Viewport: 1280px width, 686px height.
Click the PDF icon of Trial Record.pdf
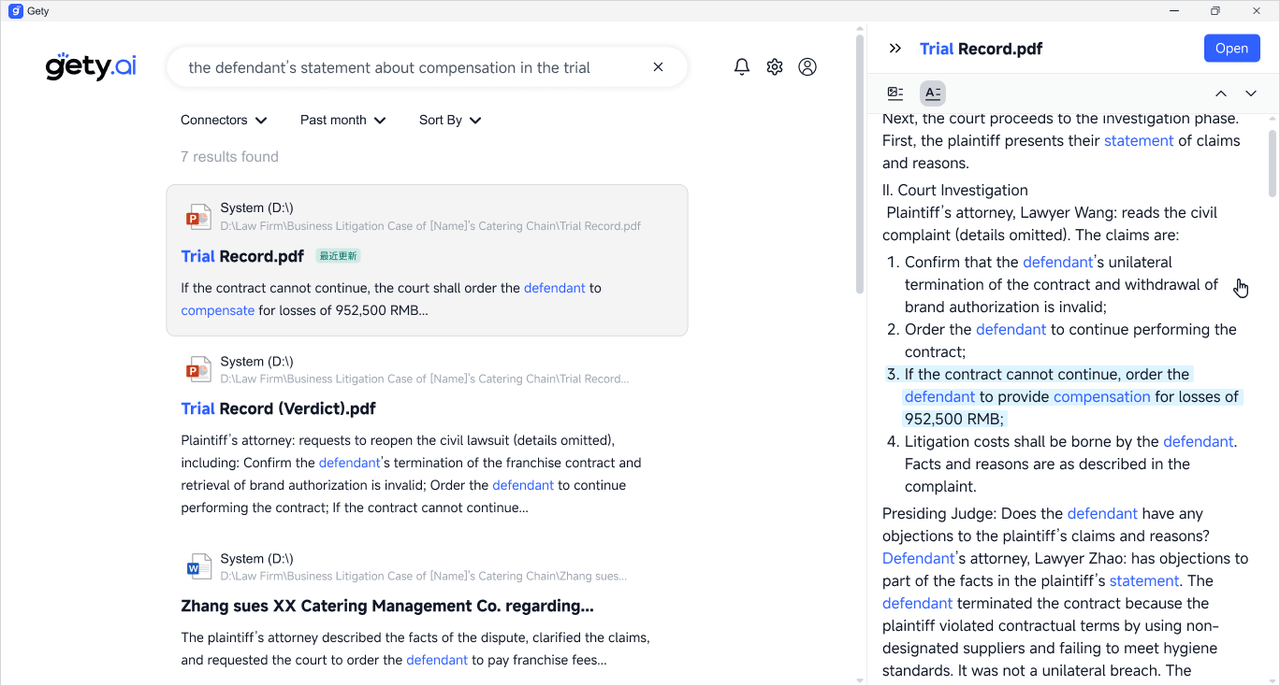point(198,217)
